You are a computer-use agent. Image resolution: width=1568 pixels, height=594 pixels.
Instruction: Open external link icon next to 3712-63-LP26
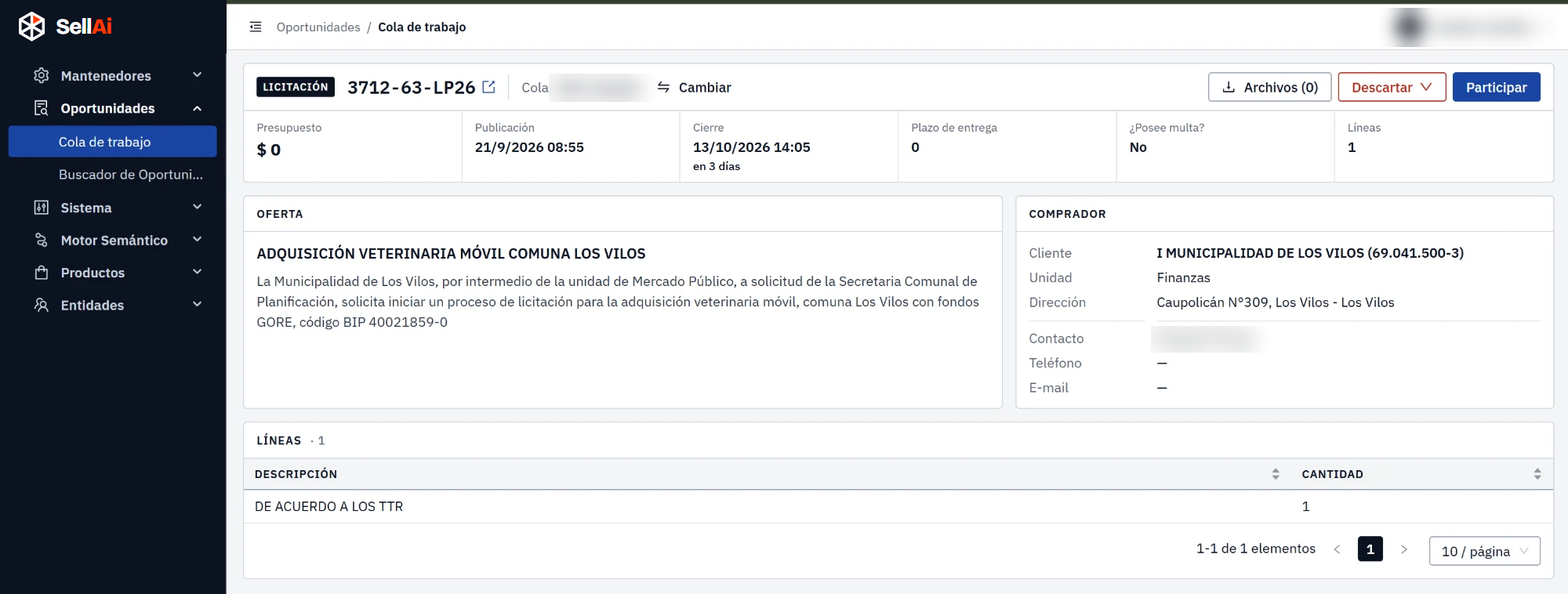(489, 87)
